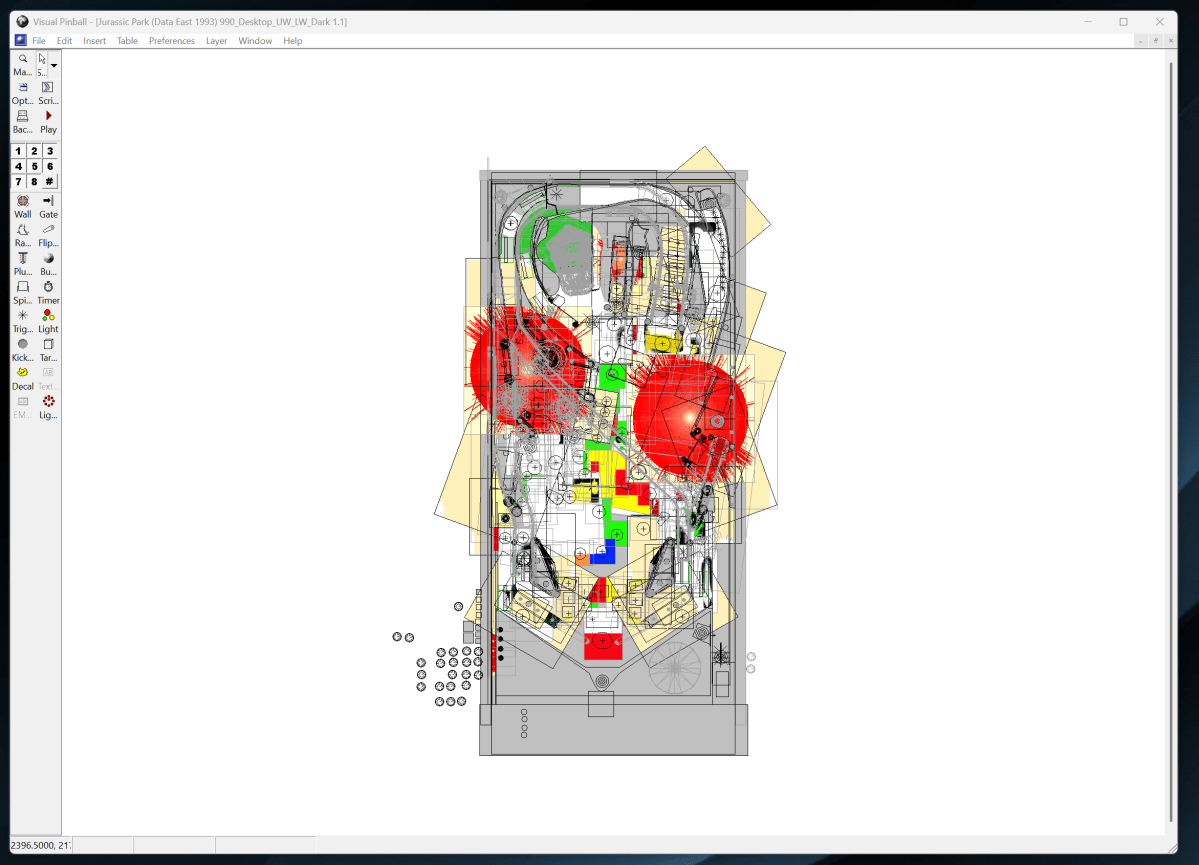Toggle layer 4 visibility
1199x865 pixels.
pyautogui.click(x=18, y=166)
